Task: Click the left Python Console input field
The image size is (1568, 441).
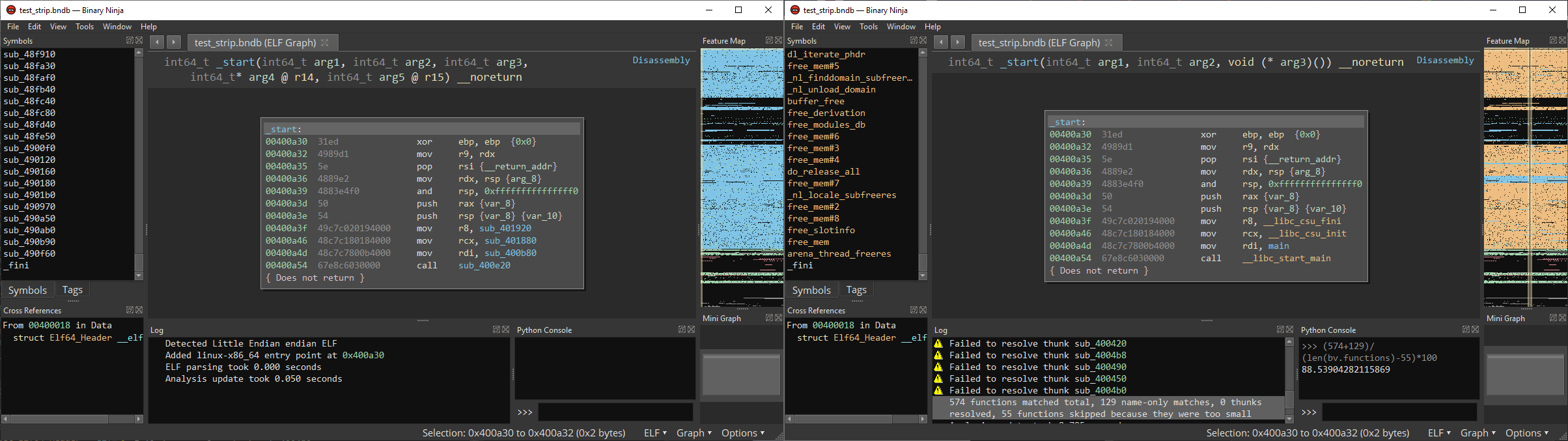Action: click(615, 412)
